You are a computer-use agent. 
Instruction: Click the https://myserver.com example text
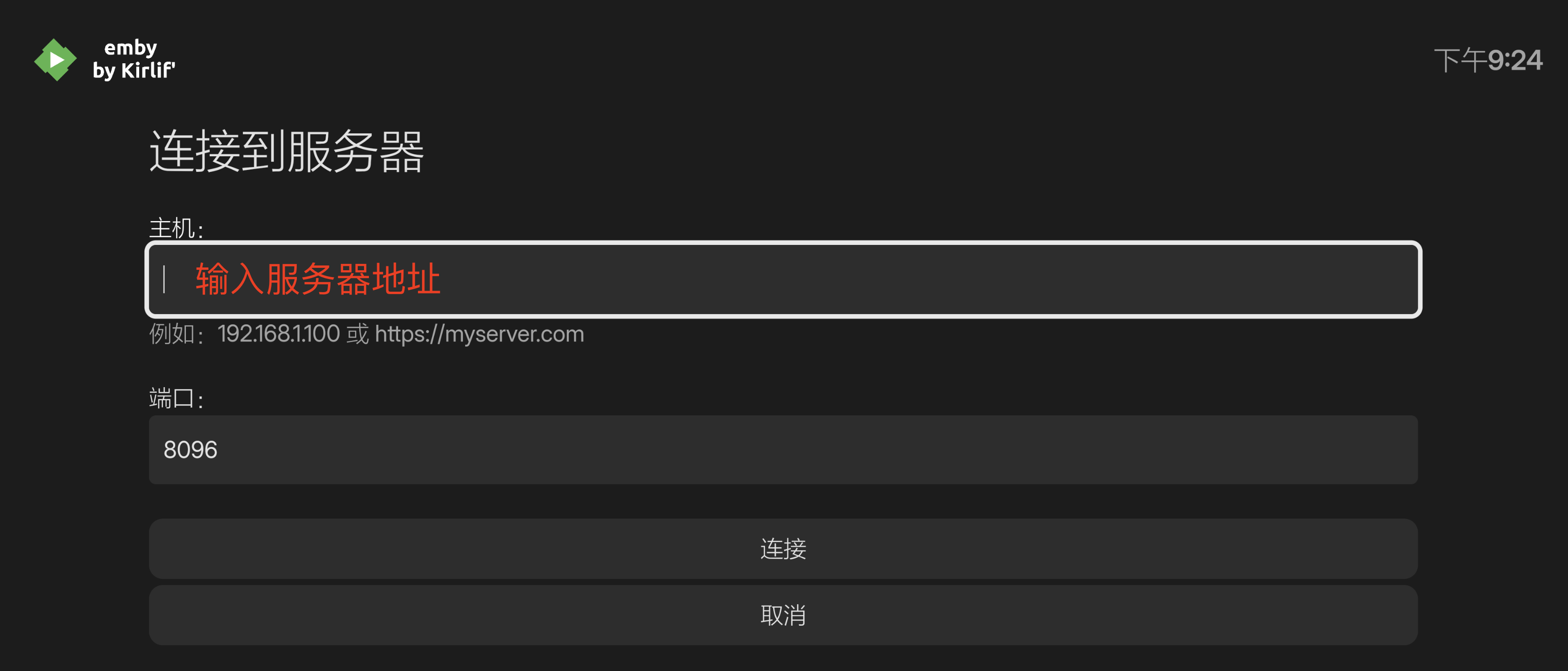pyautogui.click(x=480, y=334)
